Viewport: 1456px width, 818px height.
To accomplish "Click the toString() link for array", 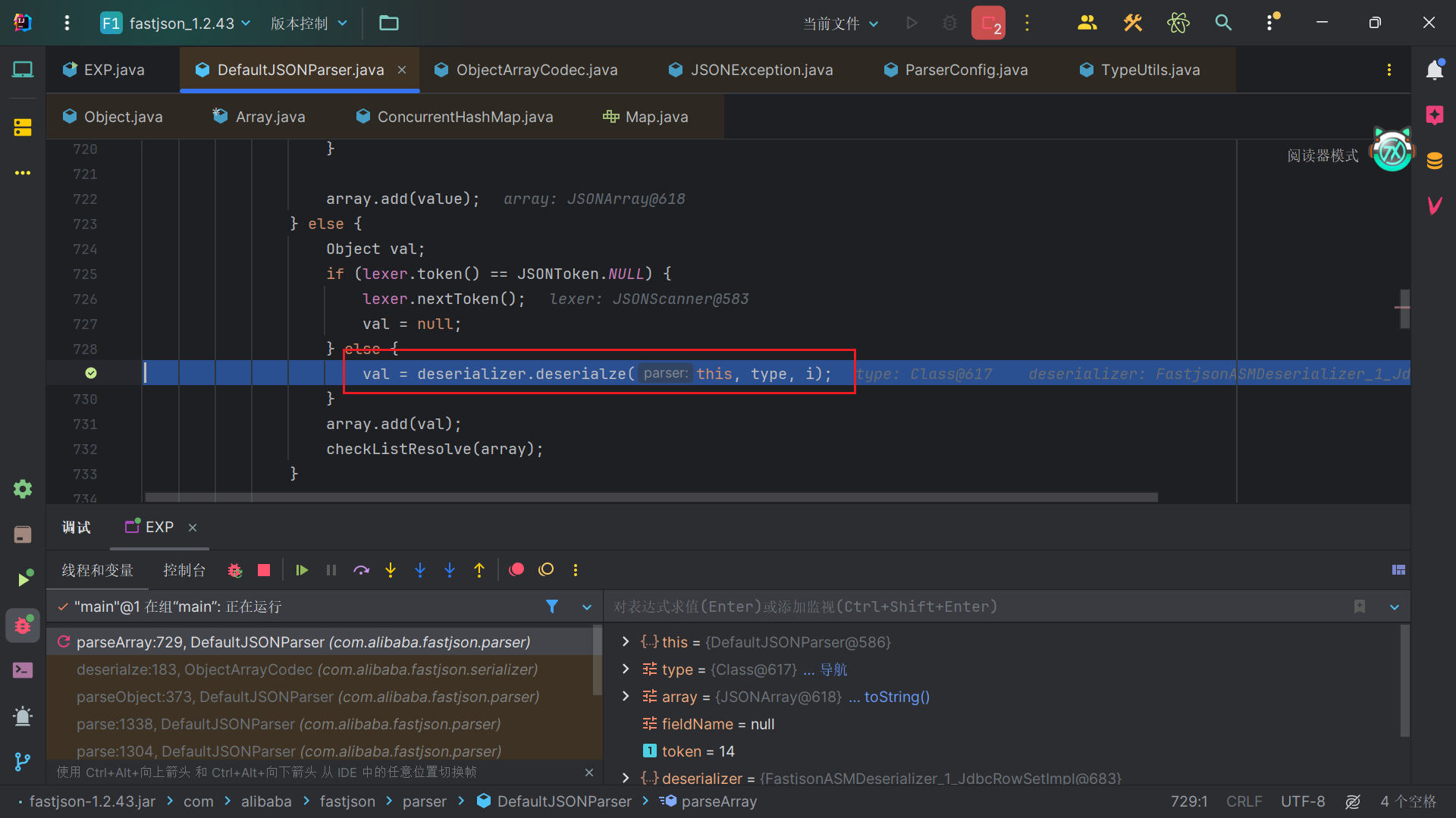I will 897,697.
